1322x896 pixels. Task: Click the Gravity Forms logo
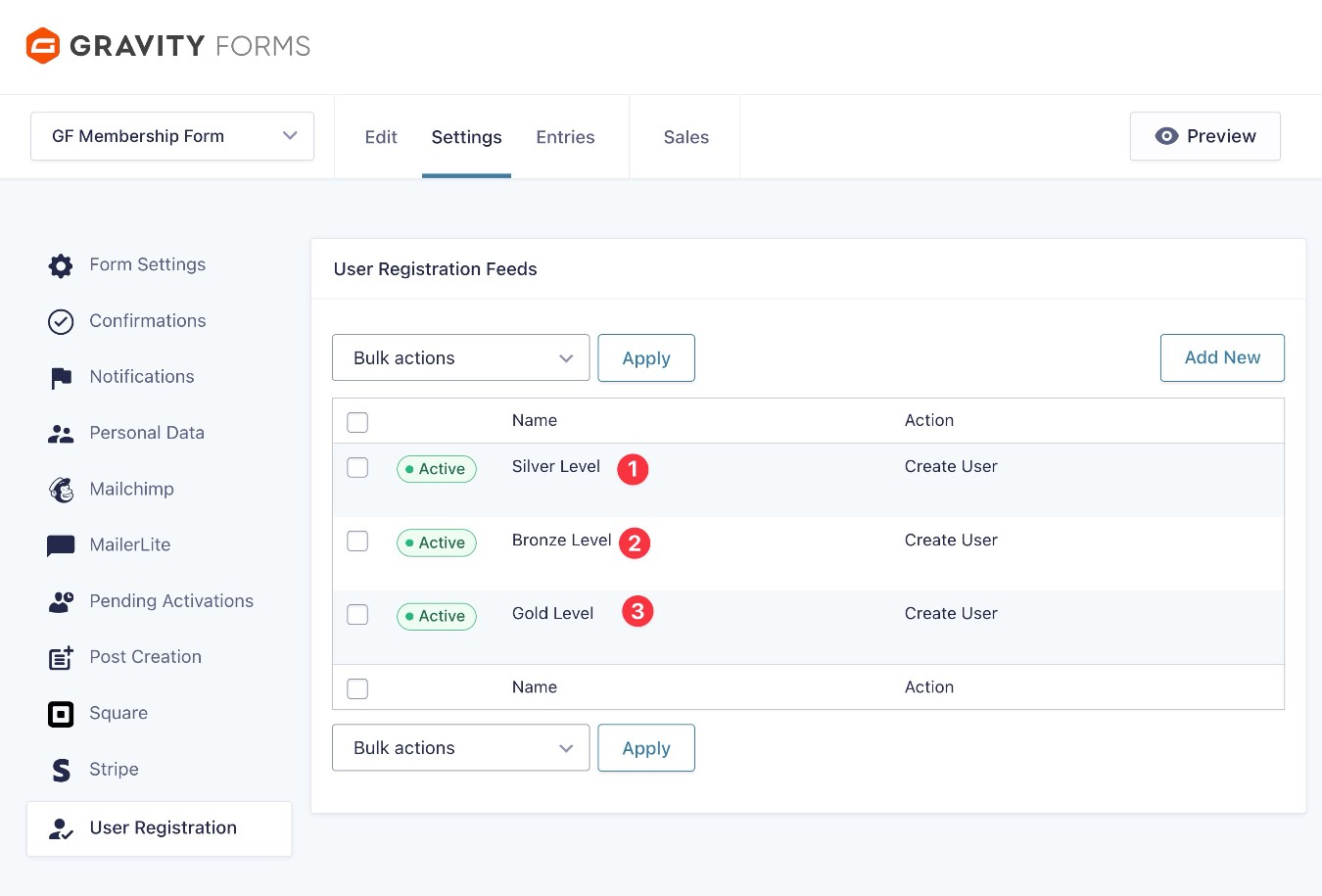tap(166, 45)
